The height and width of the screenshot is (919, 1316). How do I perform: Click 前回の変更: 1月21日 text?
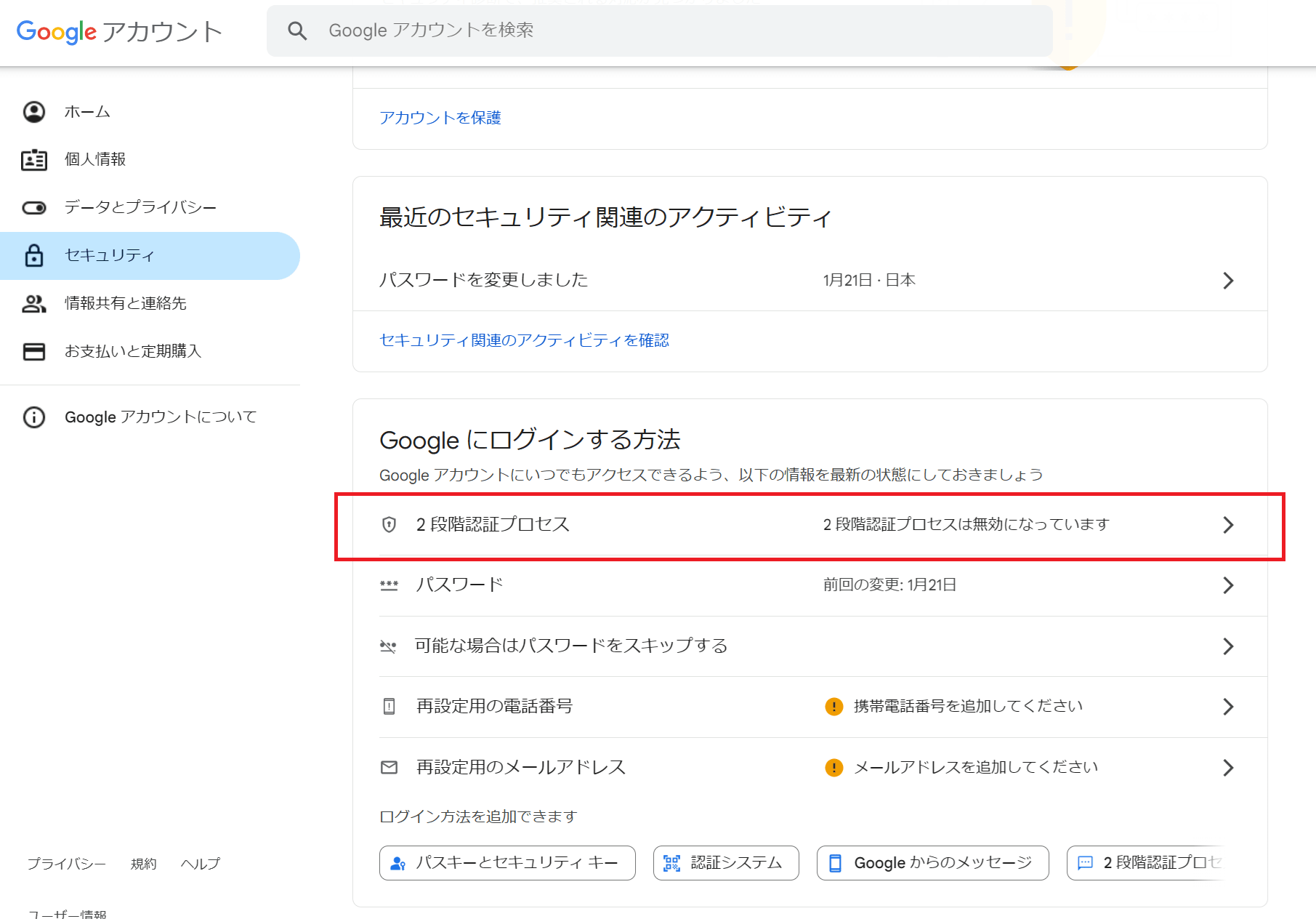(889, 585)
